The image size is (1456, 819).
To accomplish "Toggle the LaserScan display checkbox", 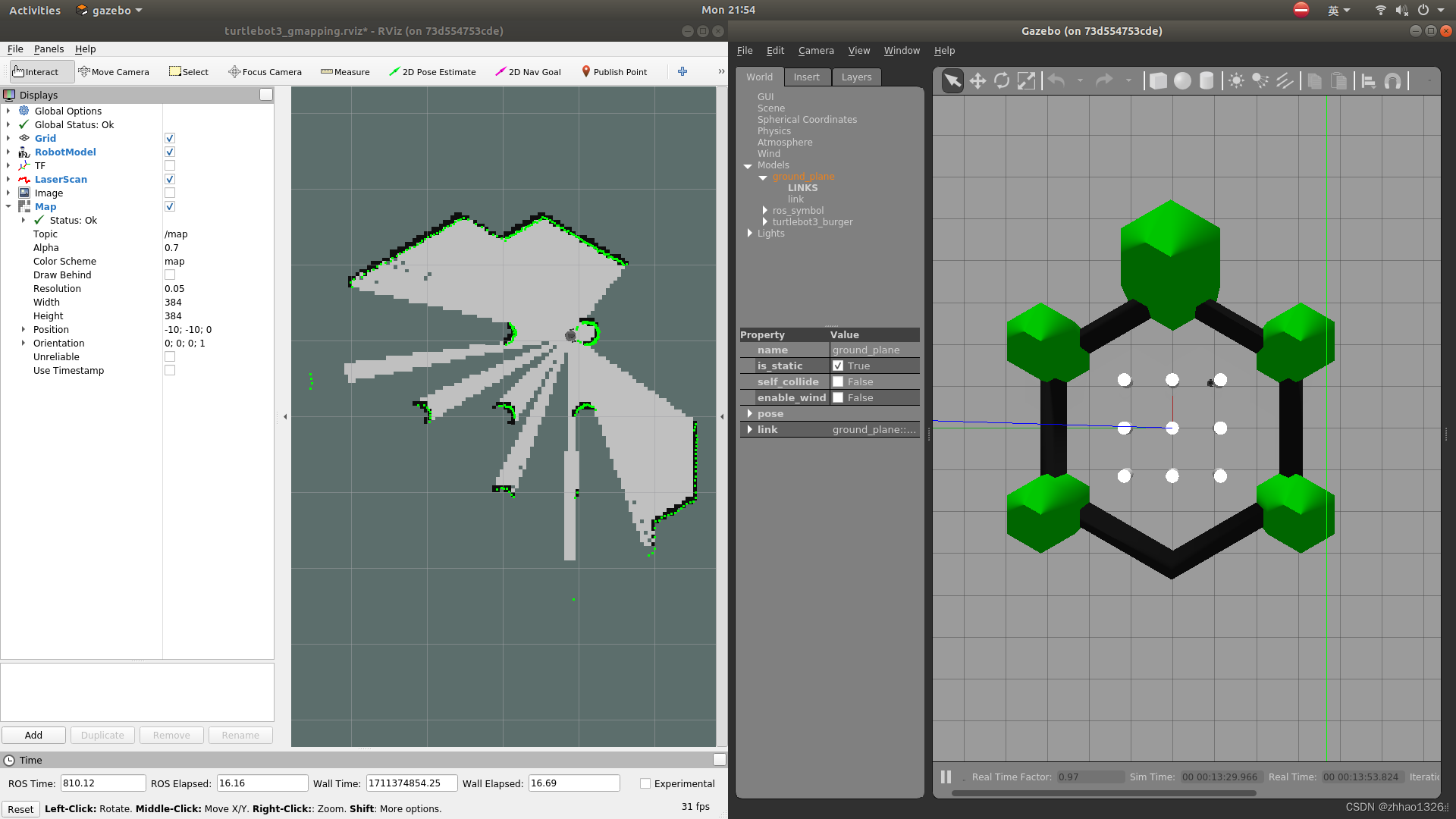I will (x=170, y=179).
